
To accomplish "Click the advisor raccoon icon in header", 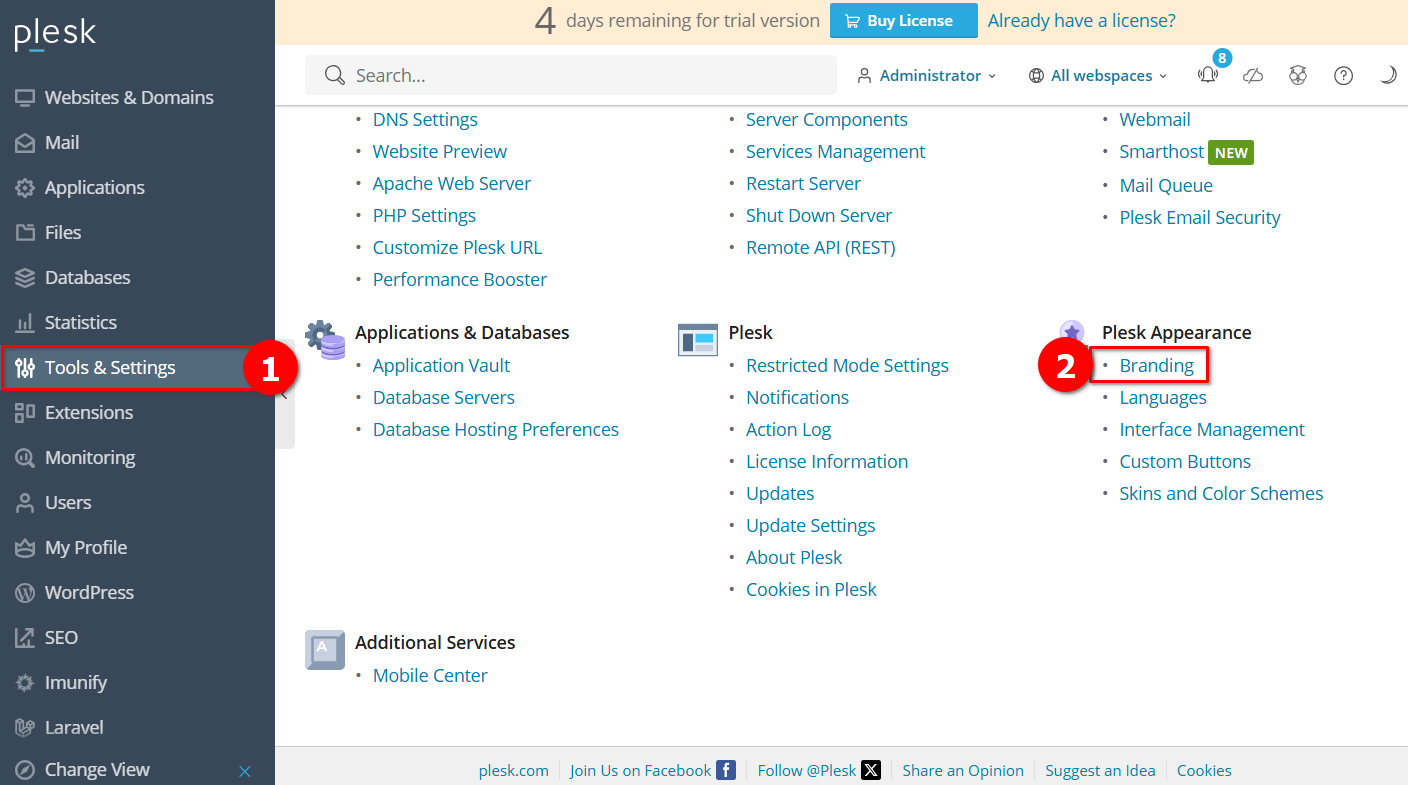I will point(1298,76).
